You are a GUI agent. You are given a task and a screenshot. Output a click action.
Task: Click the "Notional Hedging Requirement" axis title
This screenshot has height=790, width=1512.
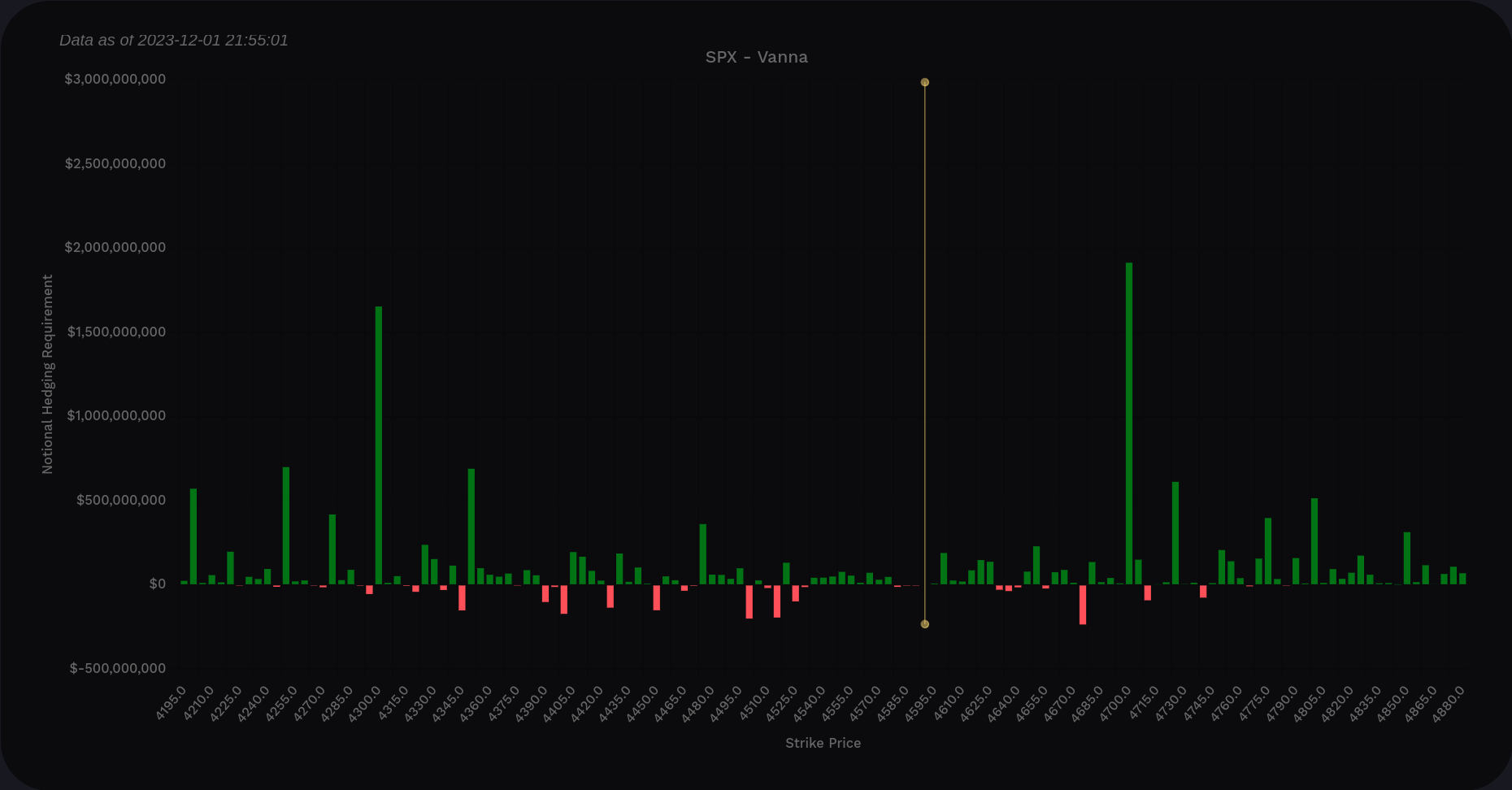[47, 374]
